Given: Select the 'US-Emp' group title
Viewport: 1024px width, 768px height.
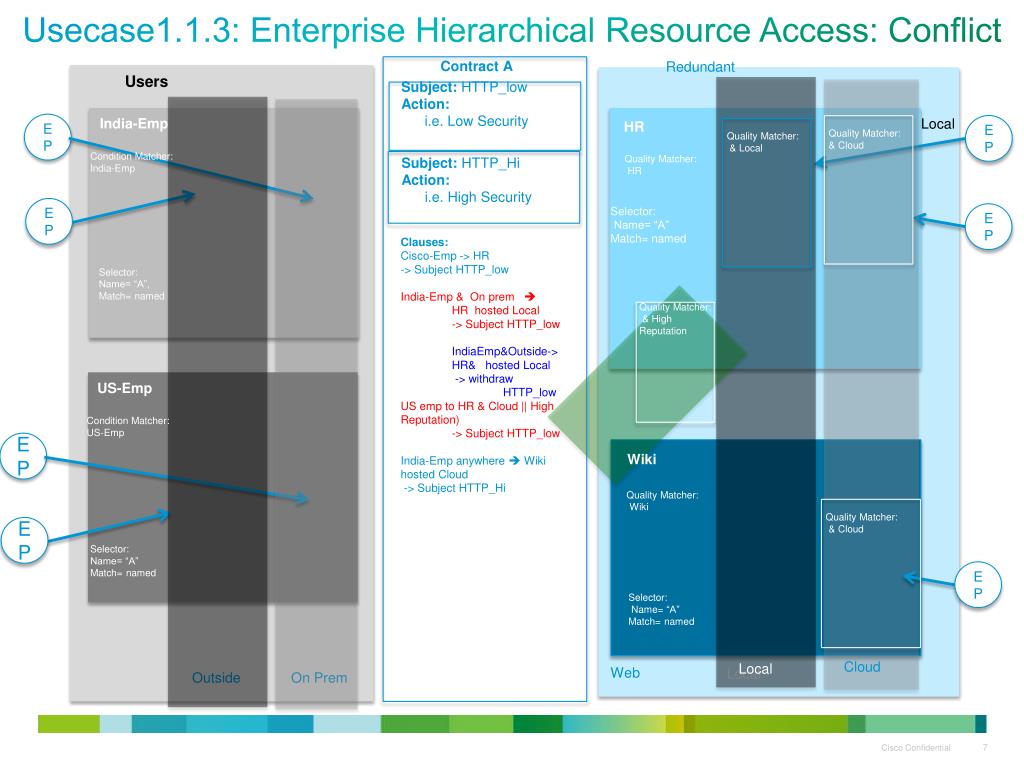Looking at the screenshot, I should click(x=124, y=388).
